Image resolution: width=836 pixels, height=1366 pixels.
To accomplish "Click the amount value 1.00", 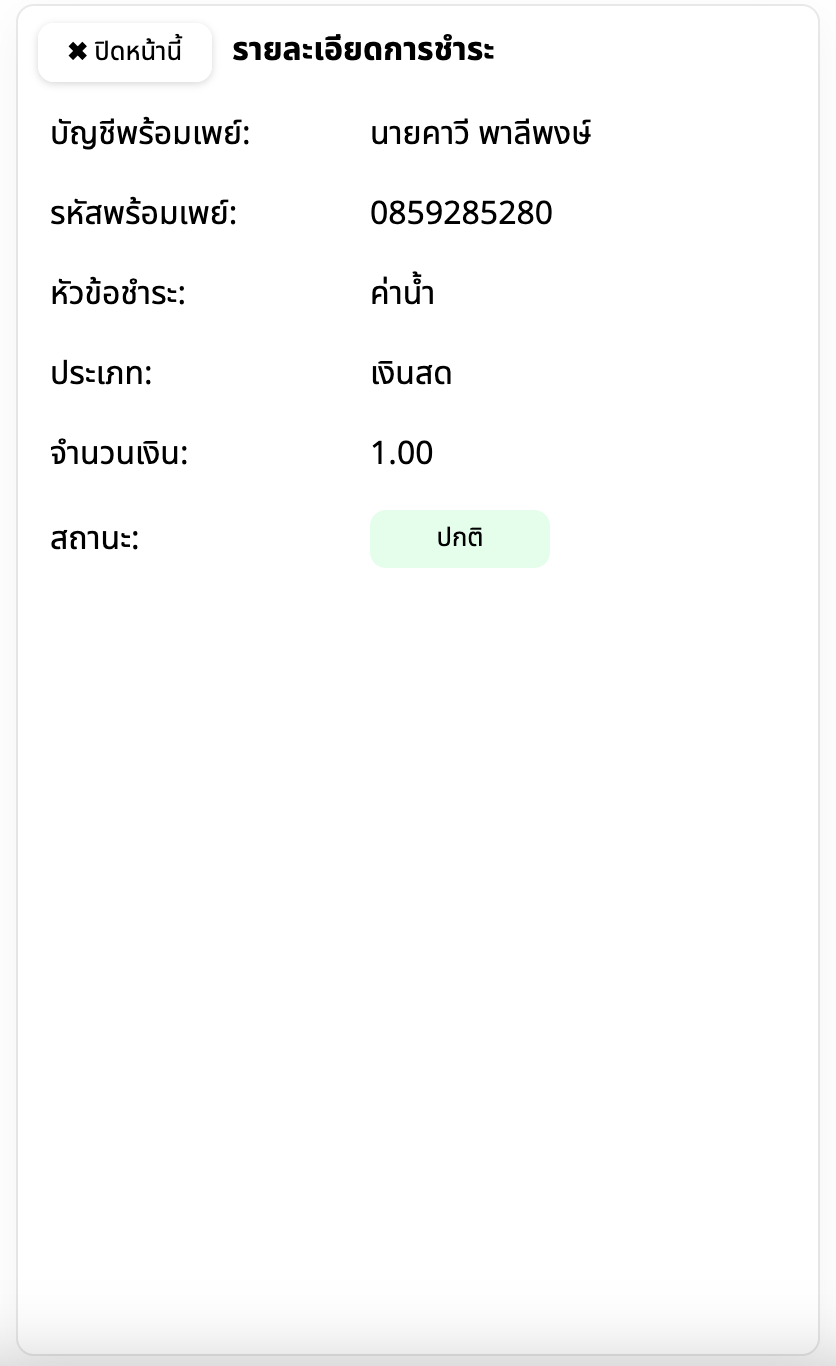I will click(x=402, y=454).
